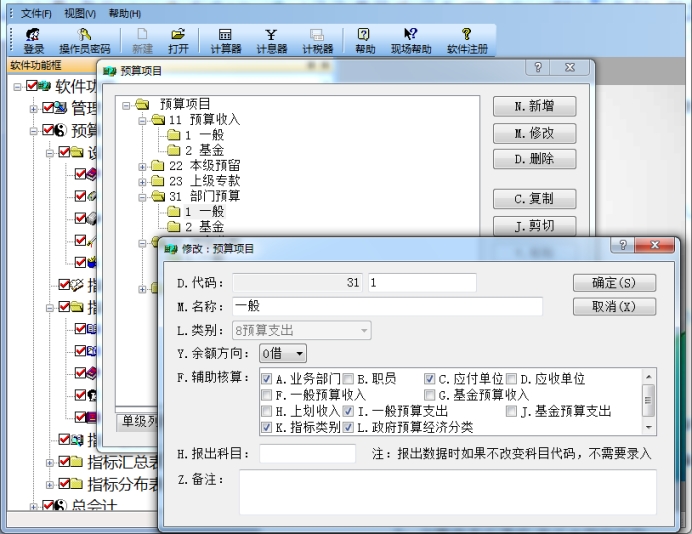
Task: Toggle L.政府预算经济分类 checkbox
Action: (x=348, y=427)
